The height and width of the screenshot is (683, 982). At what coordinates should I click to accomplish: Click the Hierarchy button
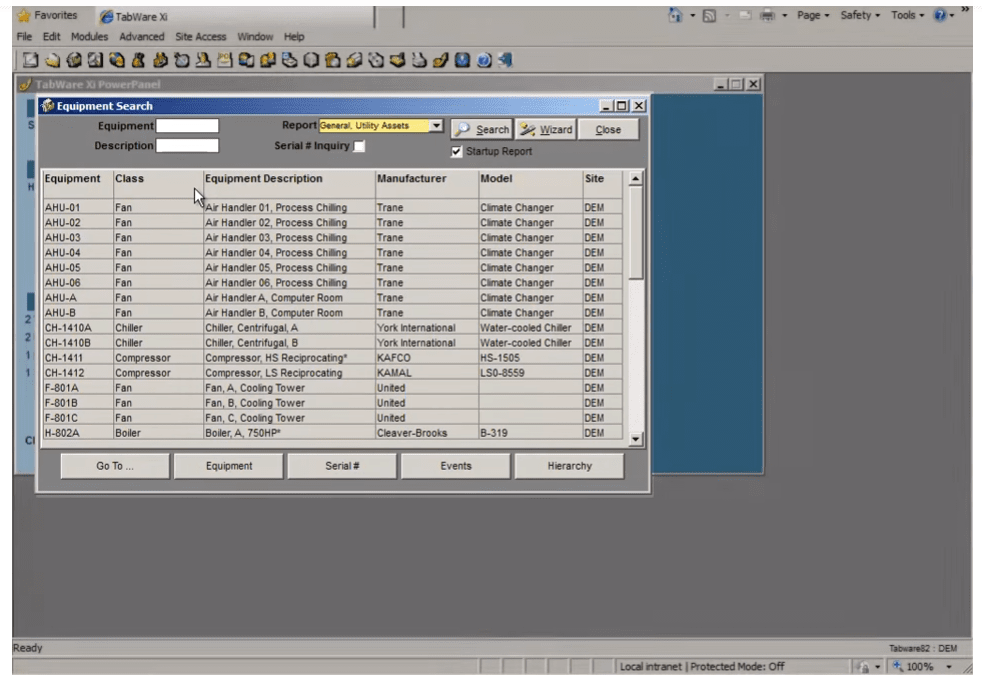tap(569, 466)
